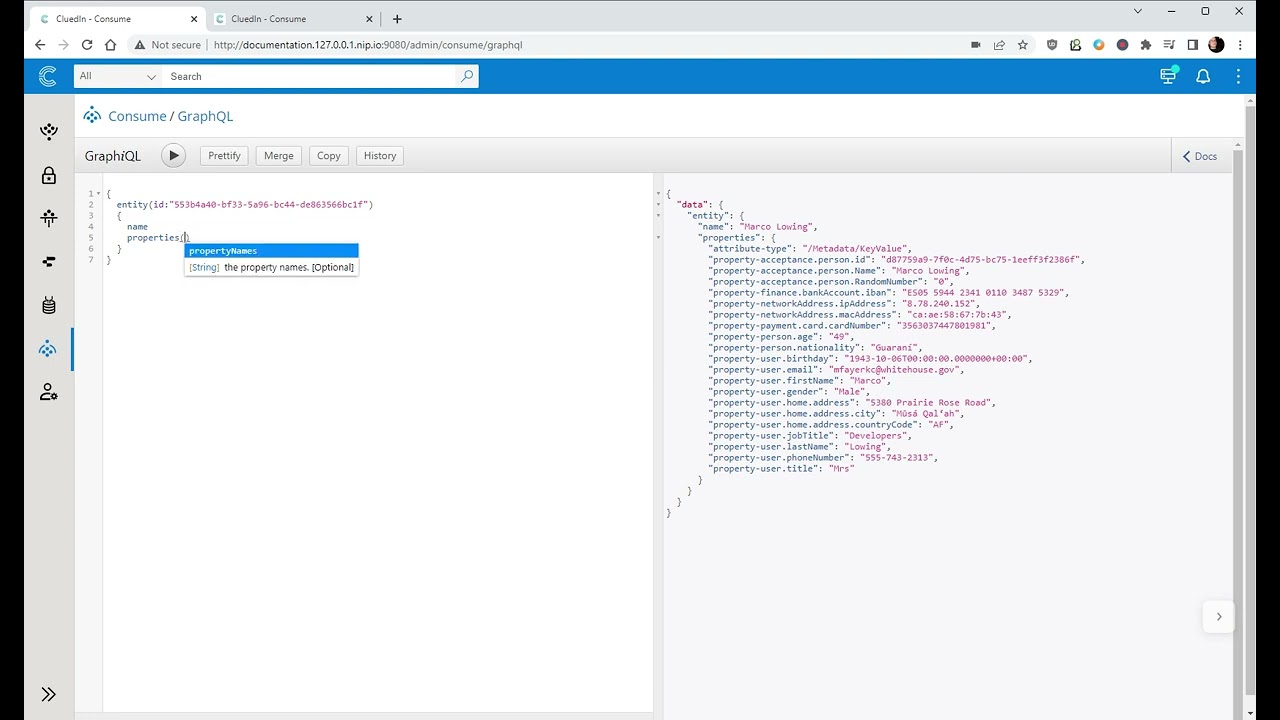
Task: Click the Consume icon beside breadcrumb
Action: (x=92, y=115)
